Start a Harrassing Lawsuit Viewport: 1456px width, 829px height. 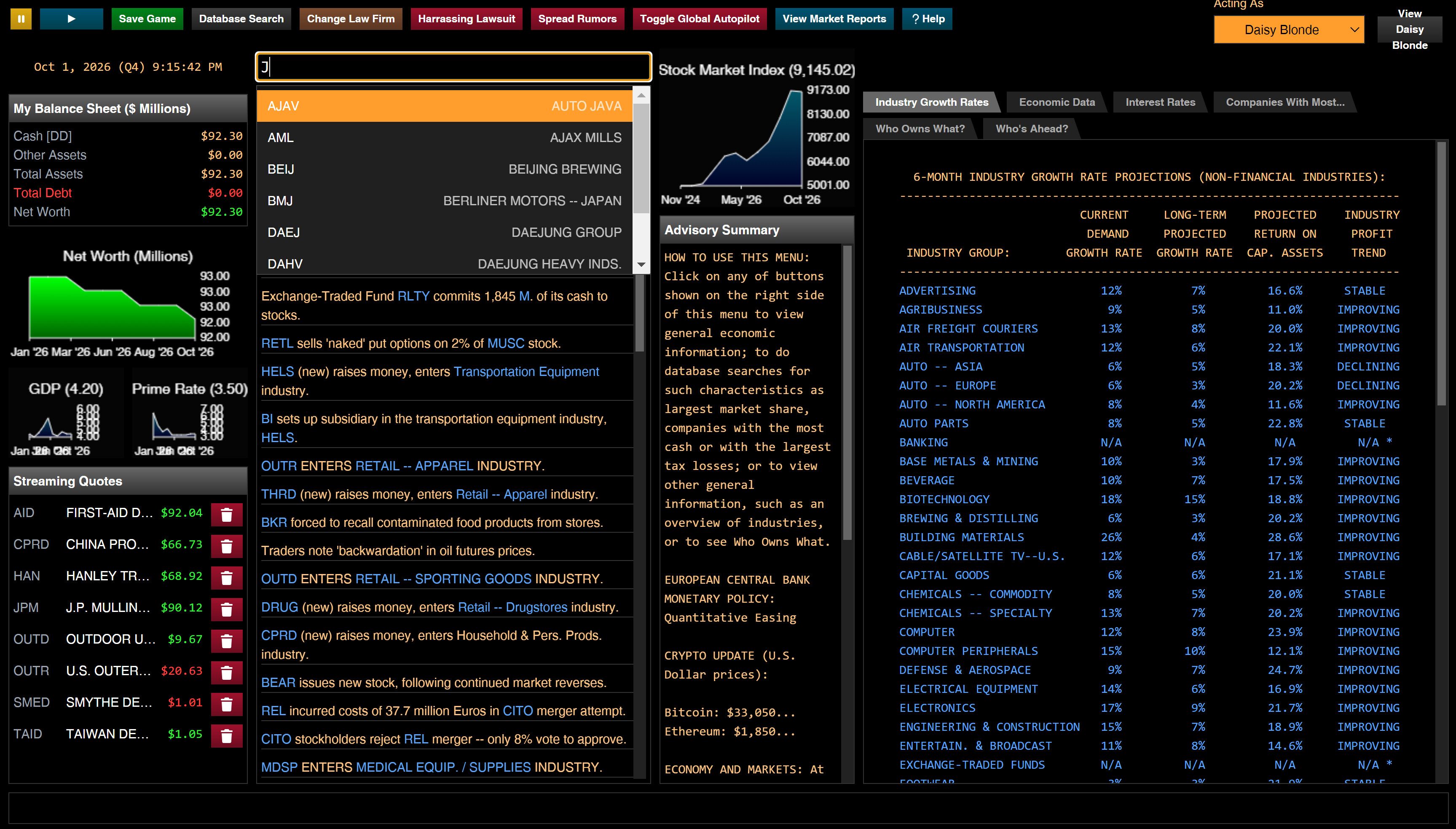click(x=466, y=19)
